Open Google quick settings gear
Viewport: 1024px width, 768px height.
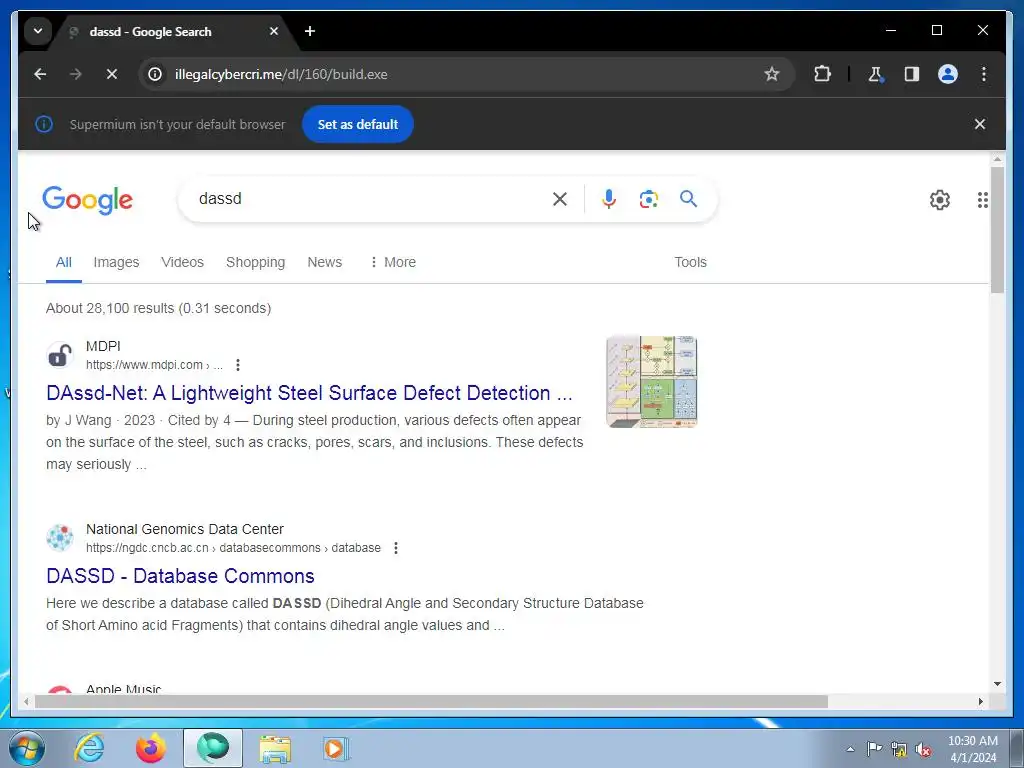point(940,200)
